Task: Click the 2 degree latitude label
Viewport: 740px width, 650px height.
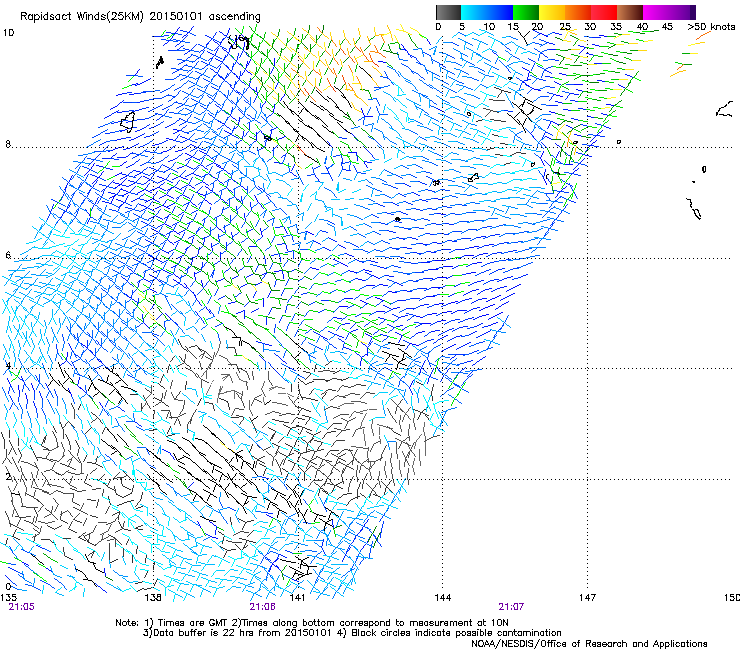Action: click(x=8, y=476)
